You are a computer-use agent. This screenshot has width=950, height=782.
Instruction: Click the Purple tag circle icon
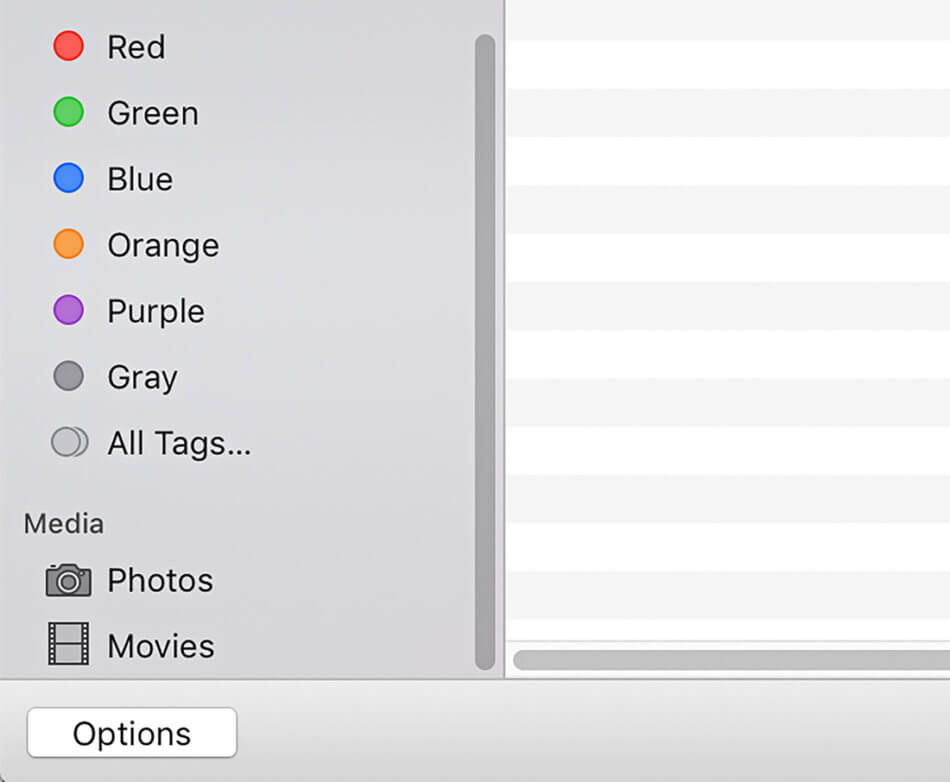coord(67,310)
